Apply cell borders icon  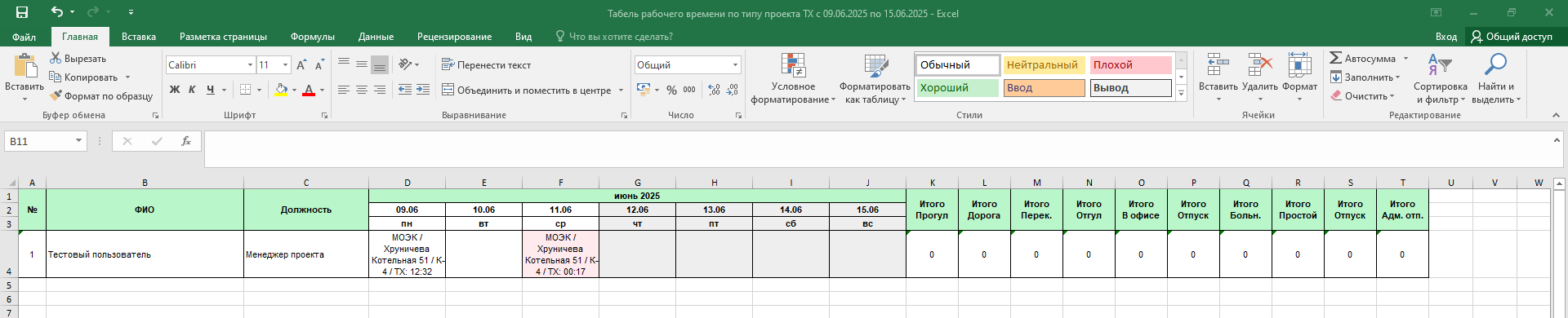point(245,90)
